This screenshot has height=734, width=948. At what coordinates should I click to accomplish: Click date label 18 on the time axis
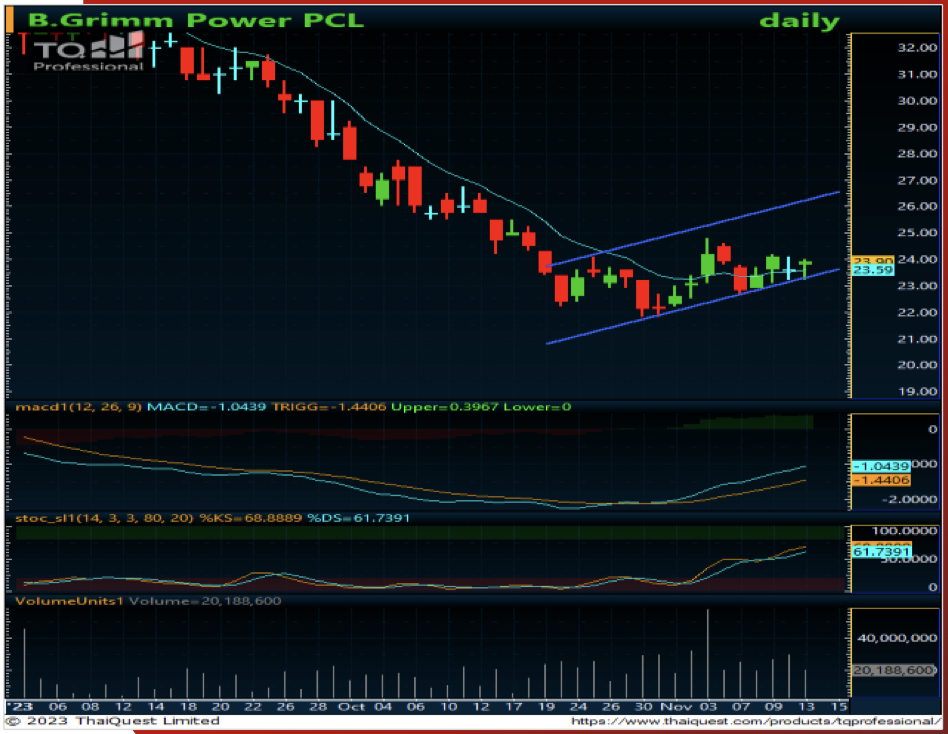(x=188, y=707)
